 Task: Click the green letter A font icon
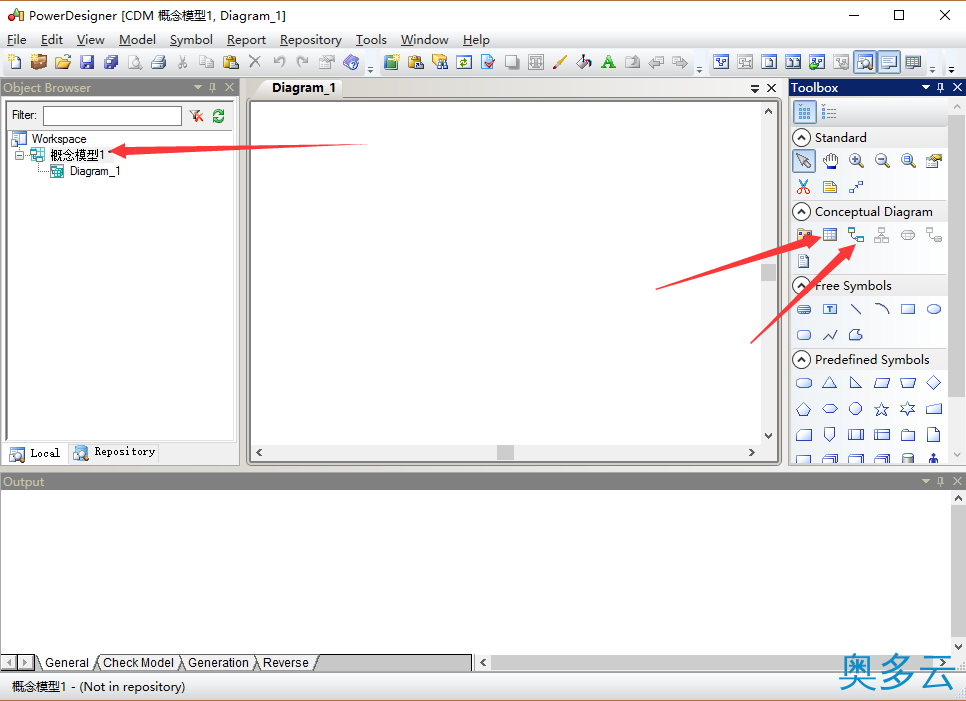click(x=608, y=62)
